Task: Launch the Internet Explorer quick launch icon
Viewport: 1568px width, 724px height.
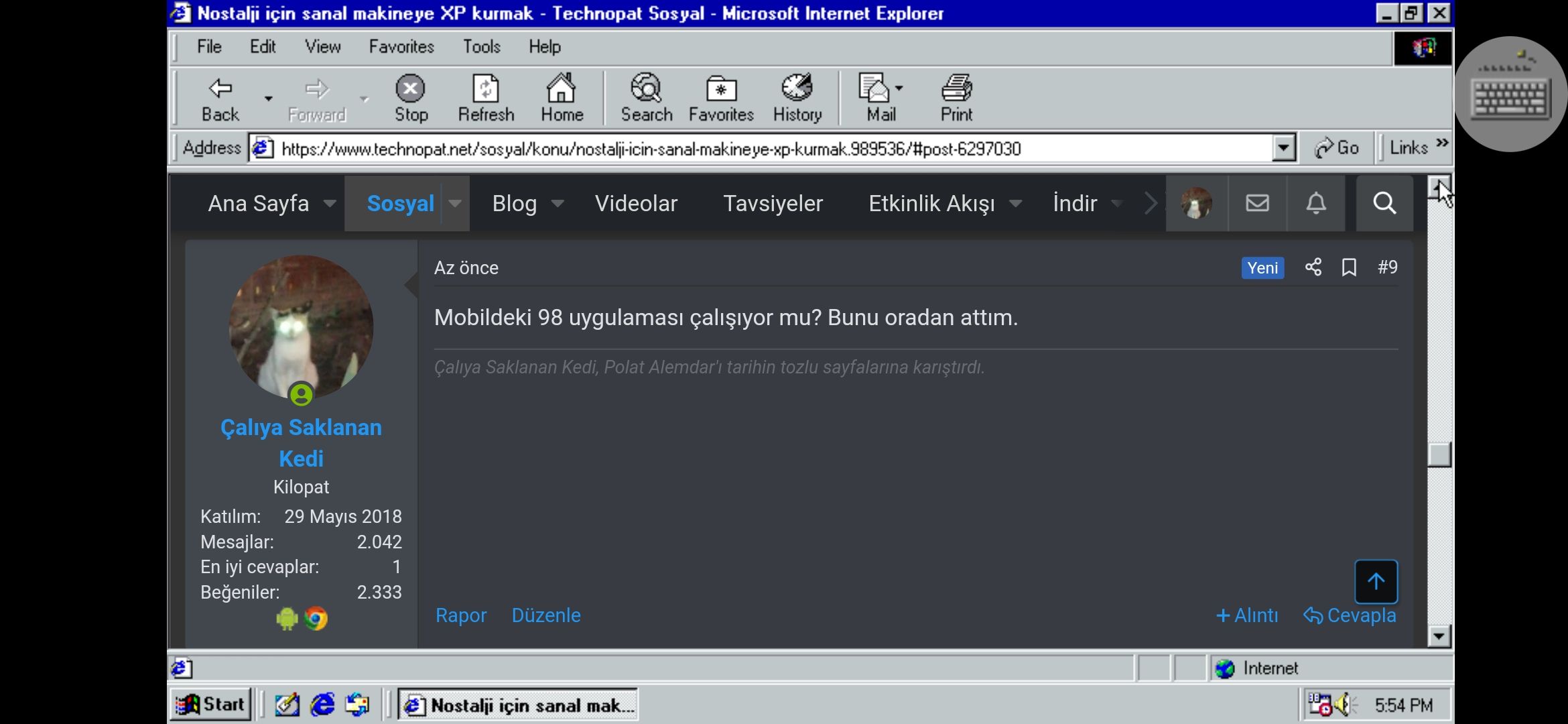Action: 322,705
